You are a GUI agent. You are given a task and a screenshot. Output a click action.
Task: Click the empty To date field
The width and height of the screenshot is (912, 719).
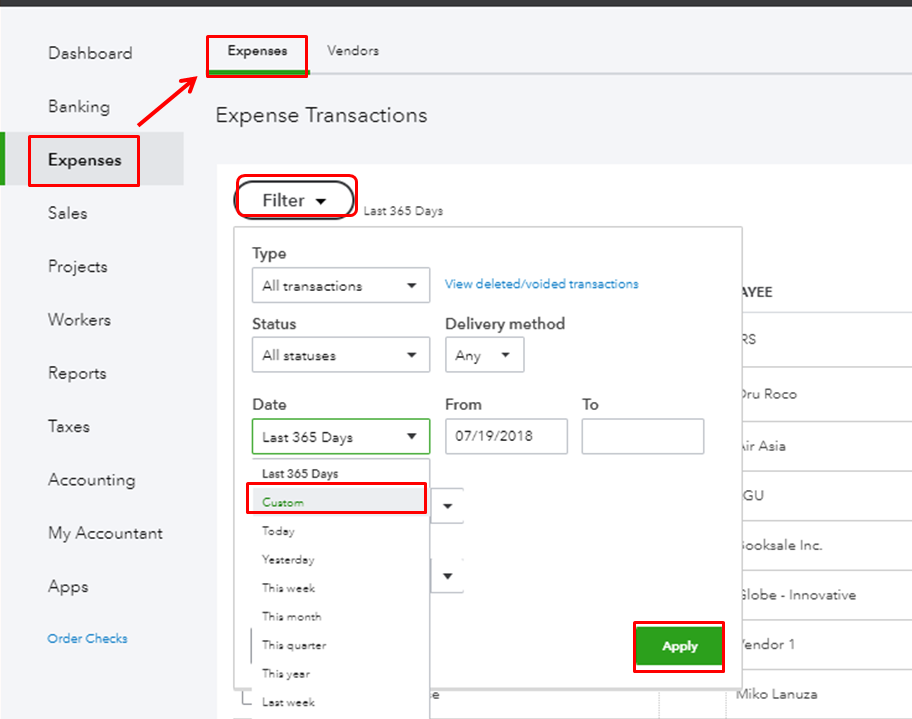(642, 437)
